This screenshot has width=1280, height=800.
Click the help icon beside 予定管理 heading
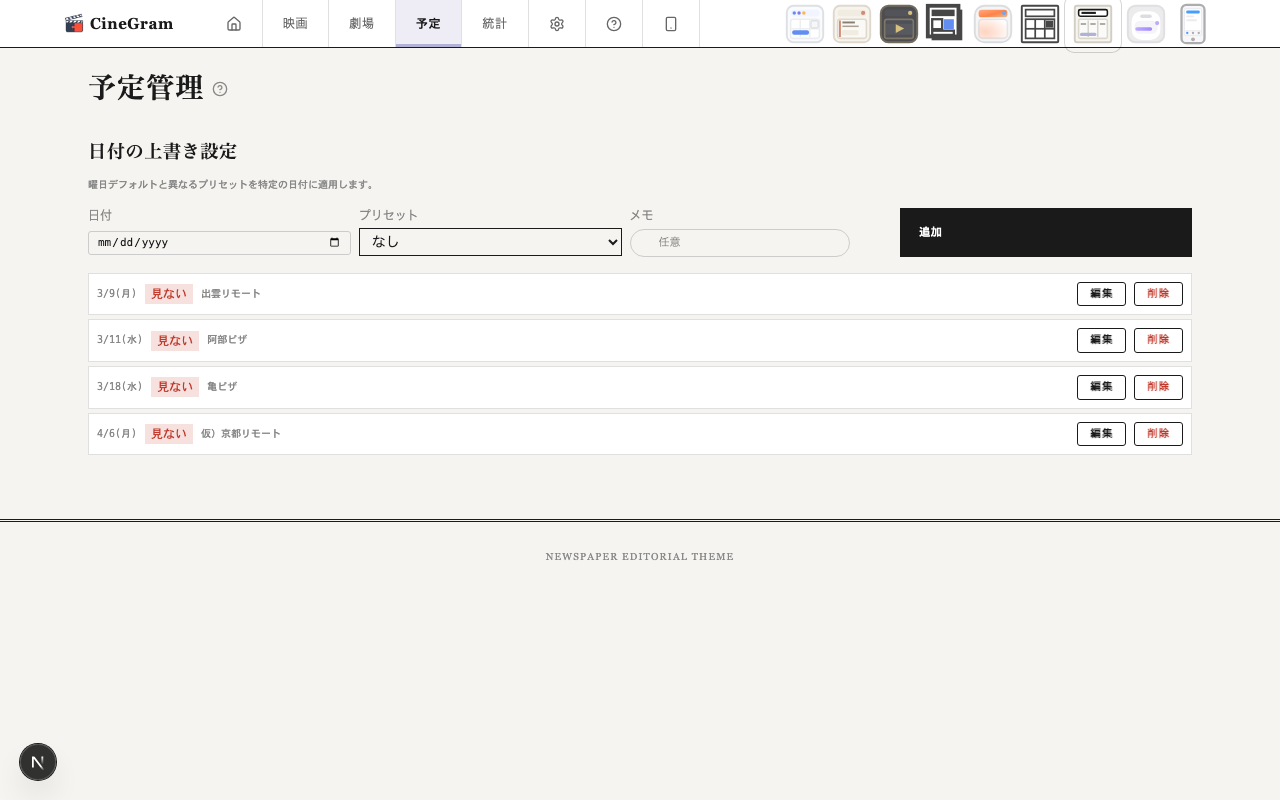tap(220, 89)
